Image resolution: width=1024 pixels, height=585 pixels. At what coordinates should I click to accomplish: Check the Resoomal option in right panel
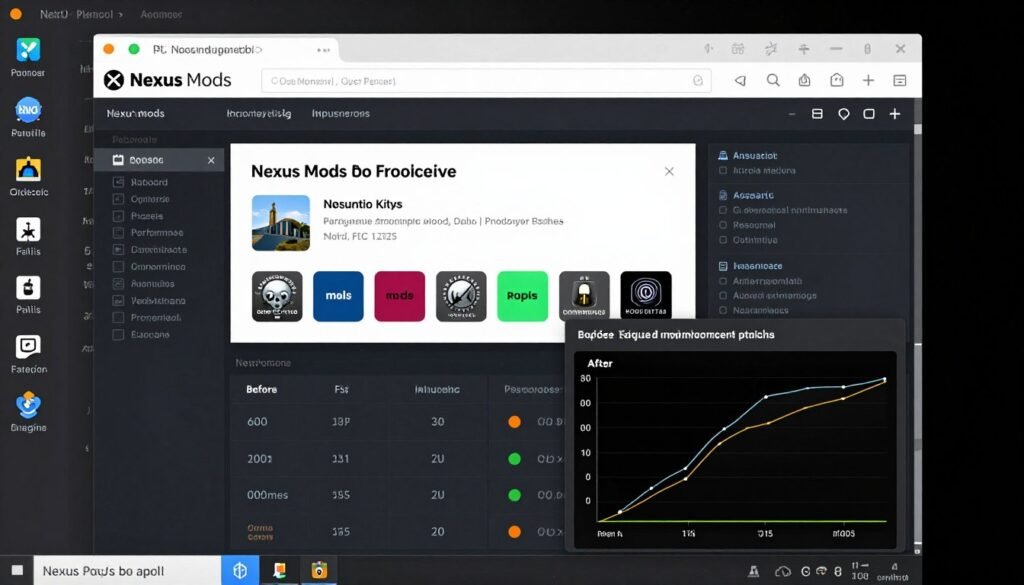point(723,225)
